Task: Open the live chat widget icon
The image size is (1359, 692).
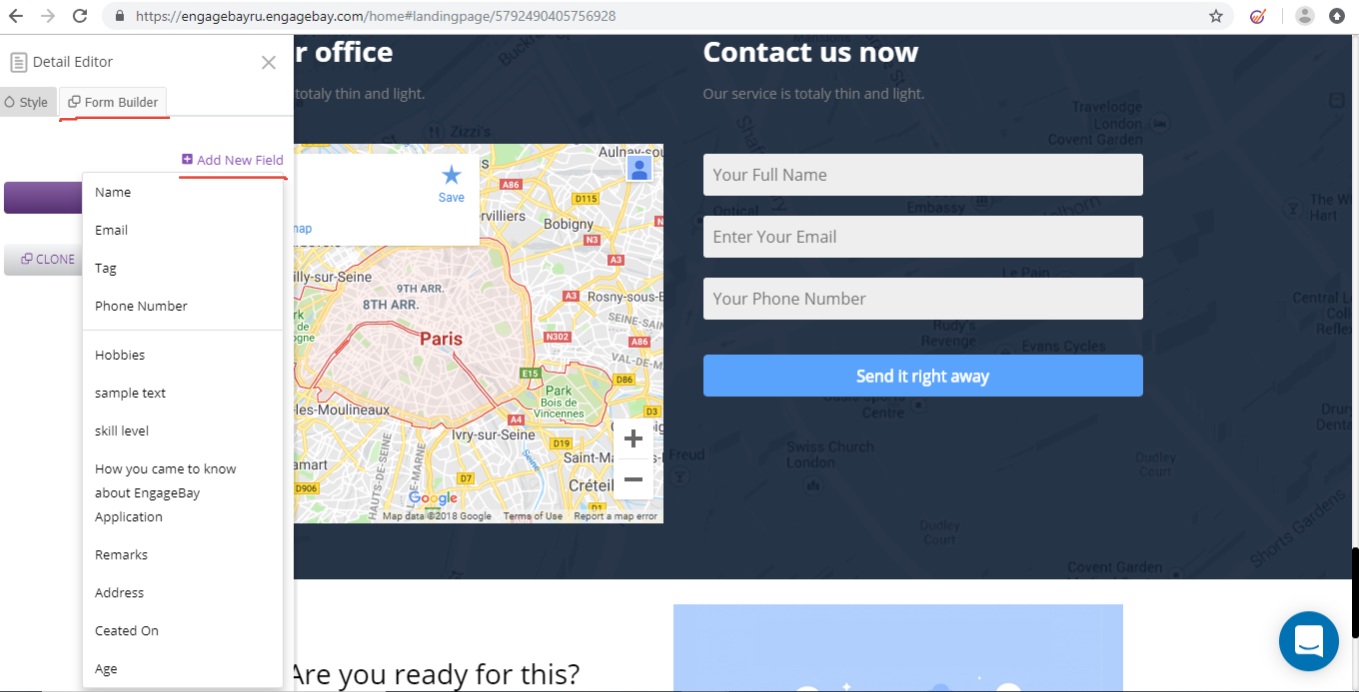Action: click(x=1308, y=641)
